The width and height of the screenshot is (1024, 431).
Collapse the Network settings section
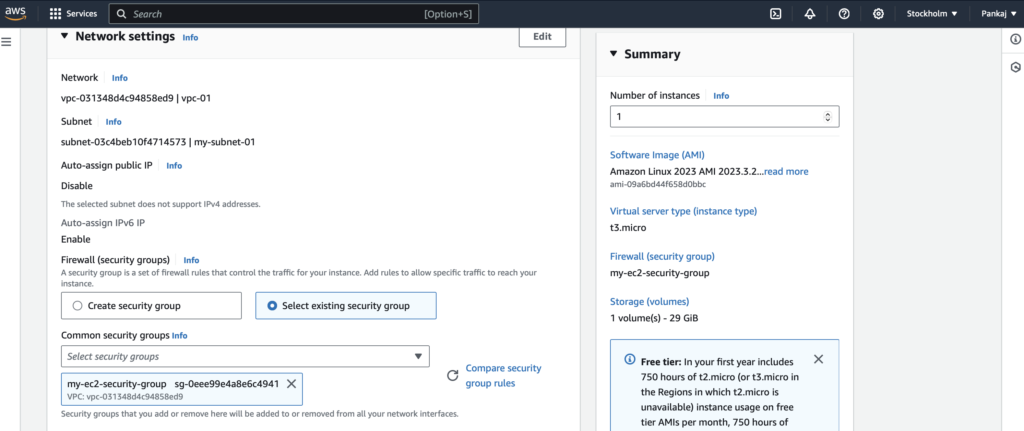pos(64,37)
